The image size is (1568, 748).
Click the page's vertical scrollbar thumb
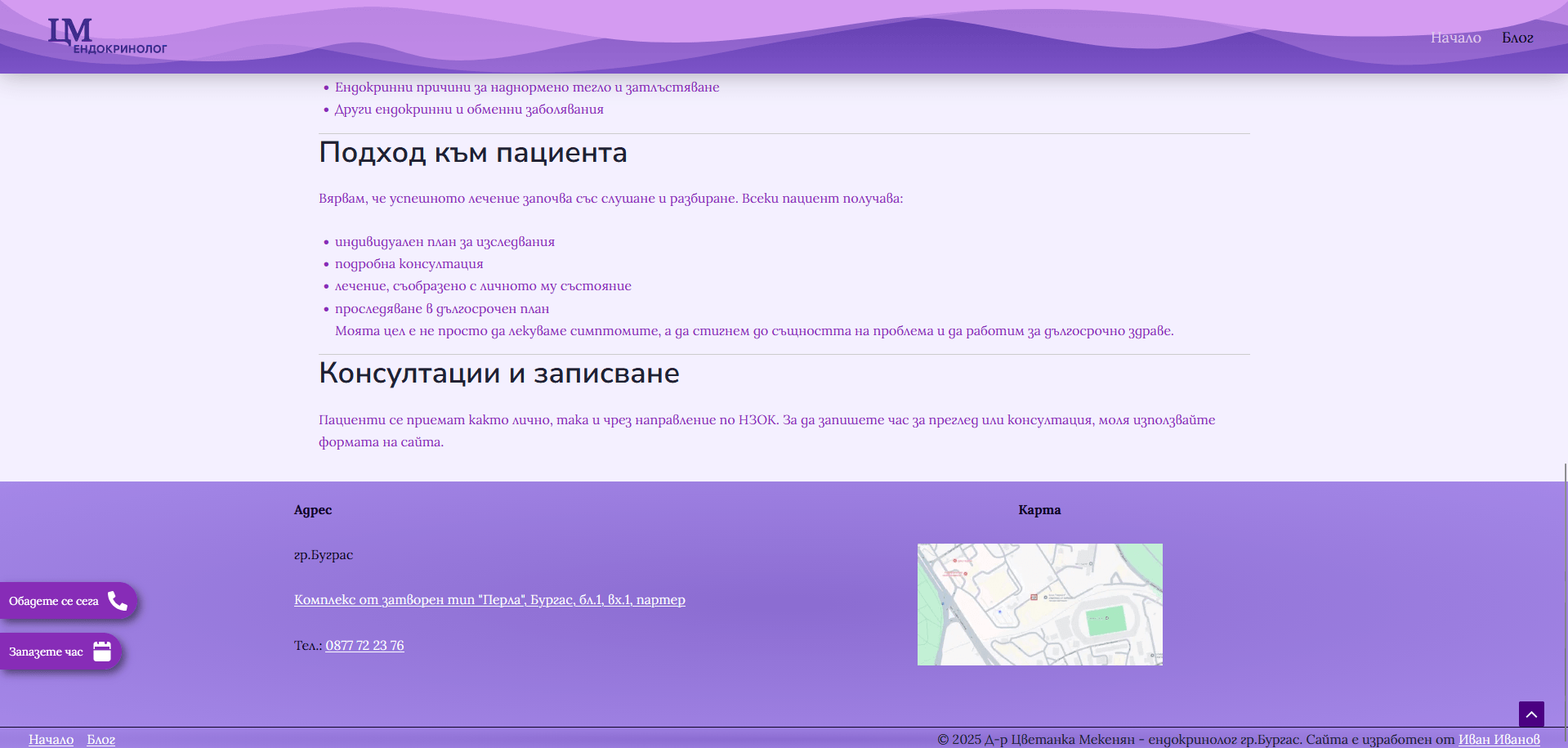1565,605
